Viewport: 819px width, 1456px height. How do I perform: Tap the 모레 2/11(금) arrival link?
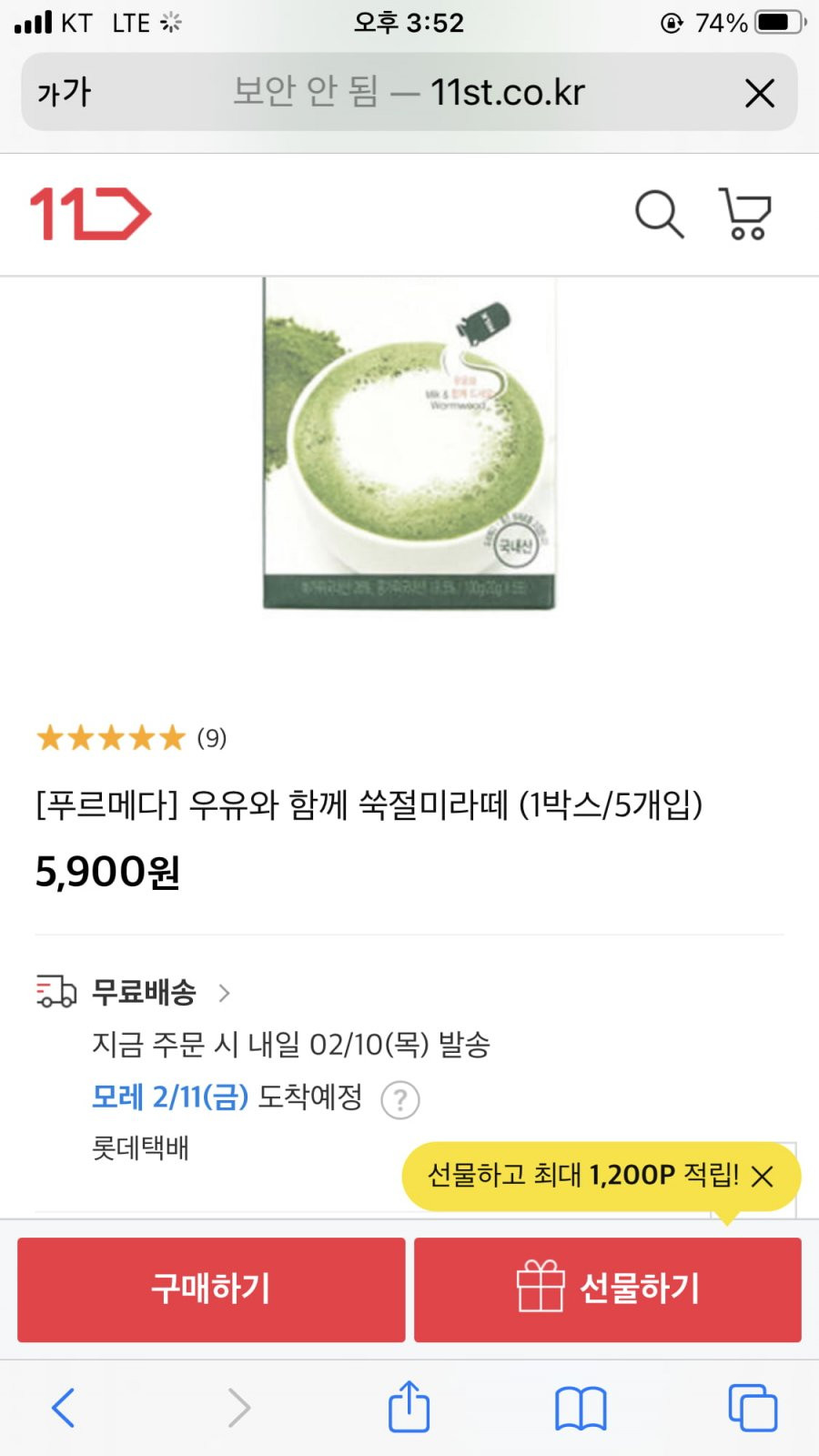coord(170,1097)
